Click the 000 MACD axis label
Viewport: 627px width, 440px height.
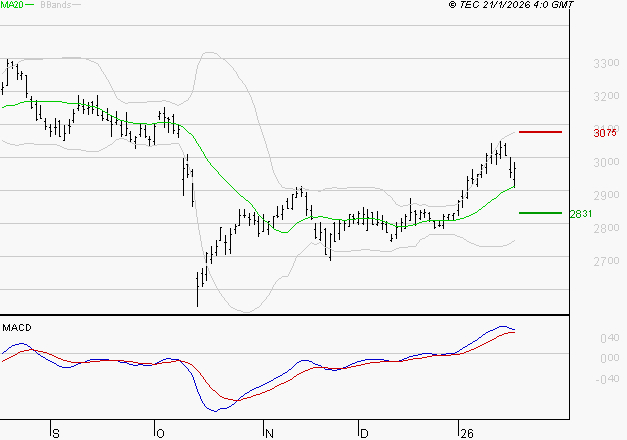610,358
